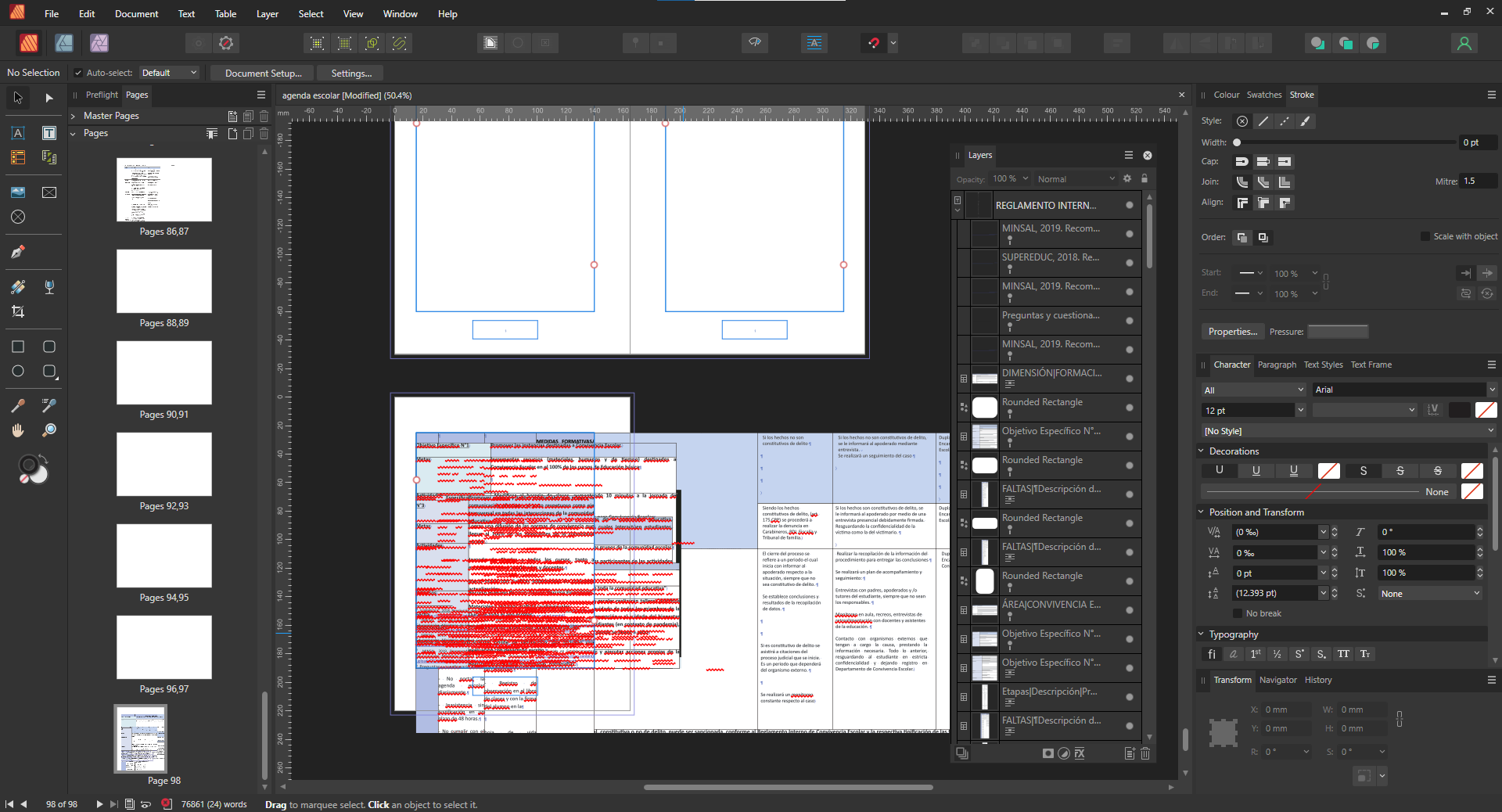The height and width of the screenshot is (812, 1502).
Task: Select the Frame Text tool
Action: coord(49,133)
